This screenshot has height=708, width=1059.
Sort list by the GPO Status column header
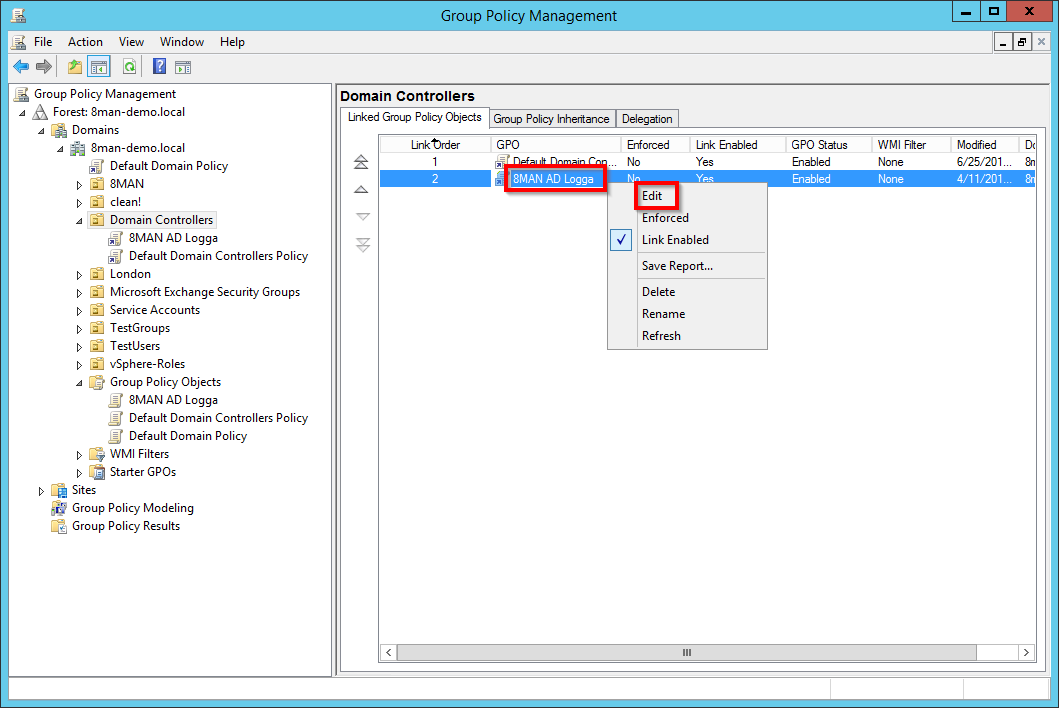(819, 145)
